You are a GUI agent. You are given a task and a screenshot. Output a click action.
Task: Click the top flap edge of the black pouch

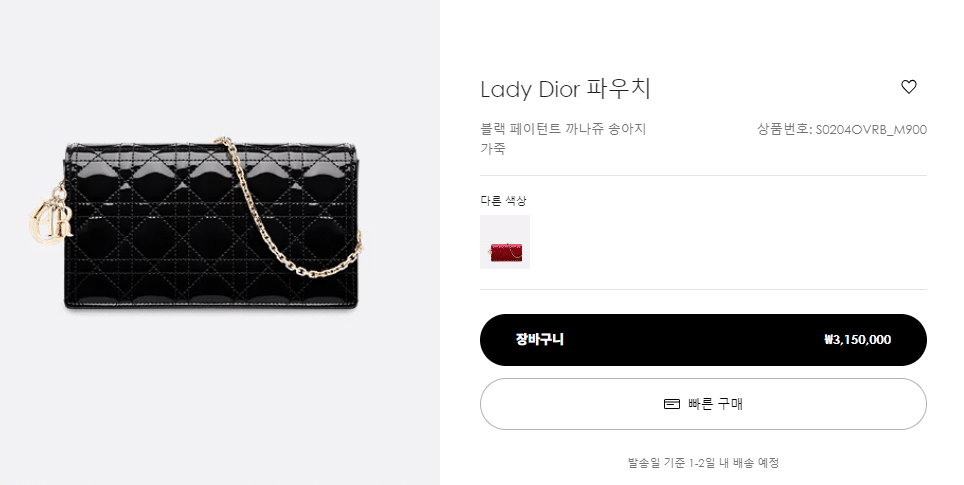pos(212,147)
